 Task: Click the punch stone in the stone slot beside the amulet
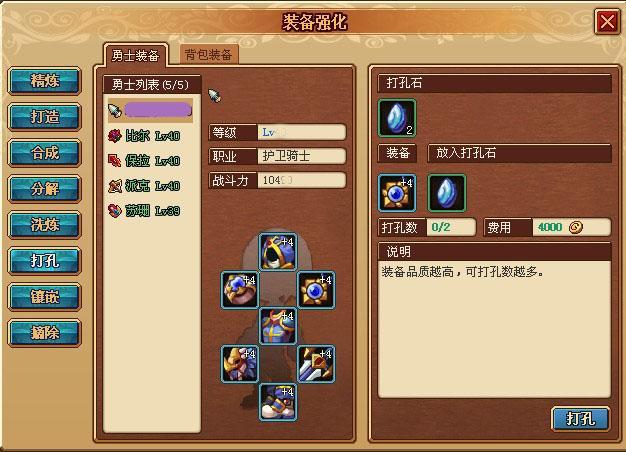click(447, 193)
